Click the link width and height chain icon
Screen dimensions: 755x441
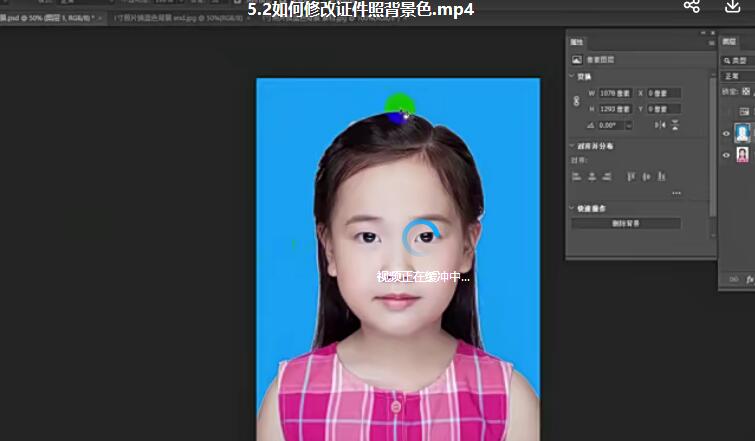tap(576, 100)
